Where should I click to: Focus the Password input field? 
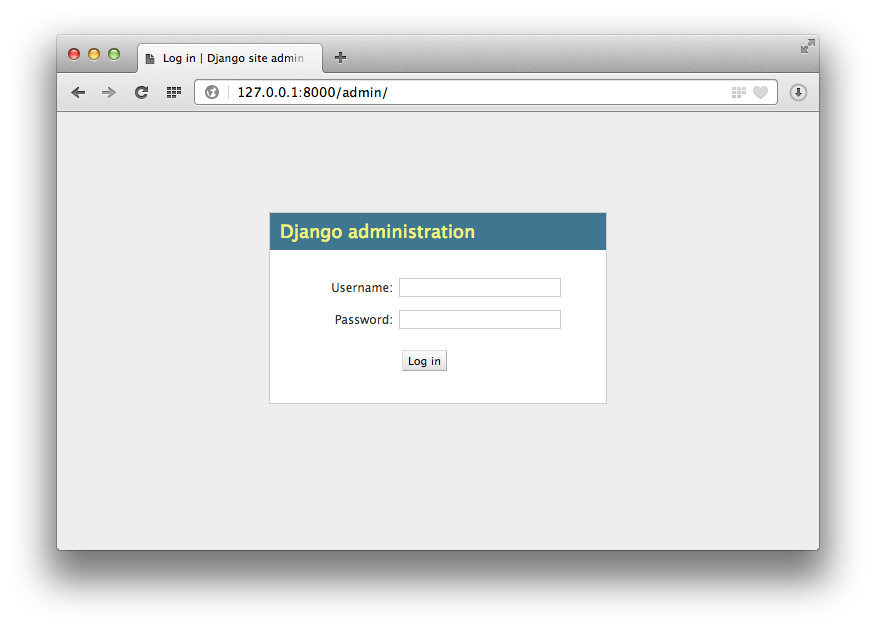480,320
